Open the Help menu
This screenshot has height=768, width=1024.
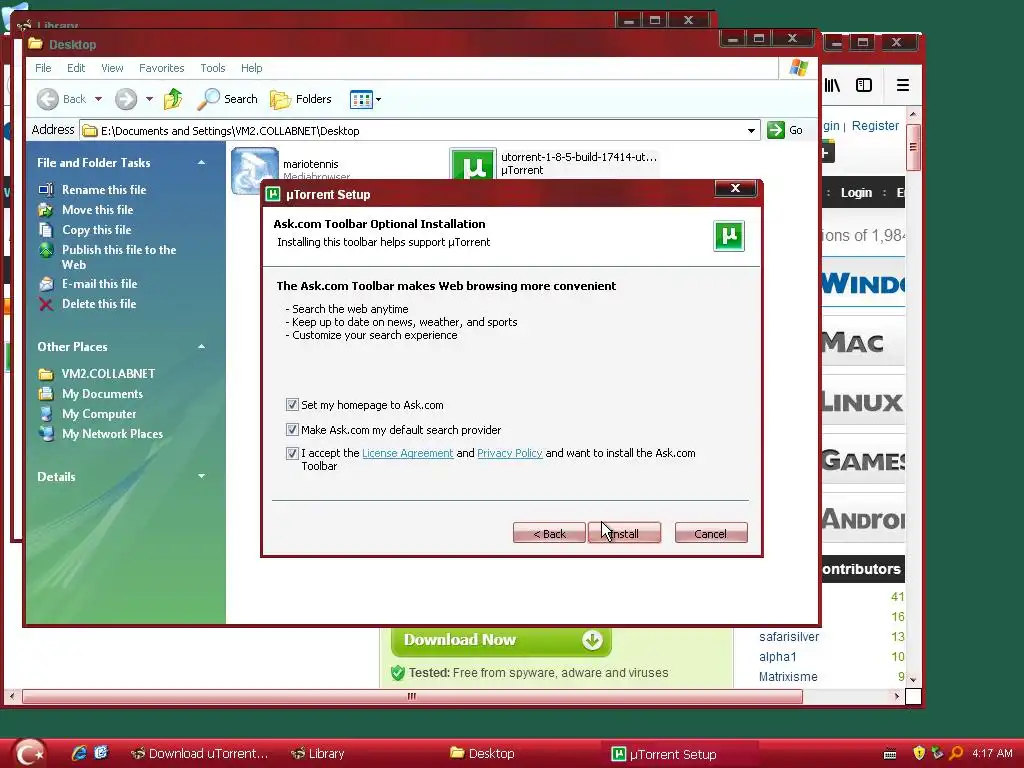tap(251, 68)
